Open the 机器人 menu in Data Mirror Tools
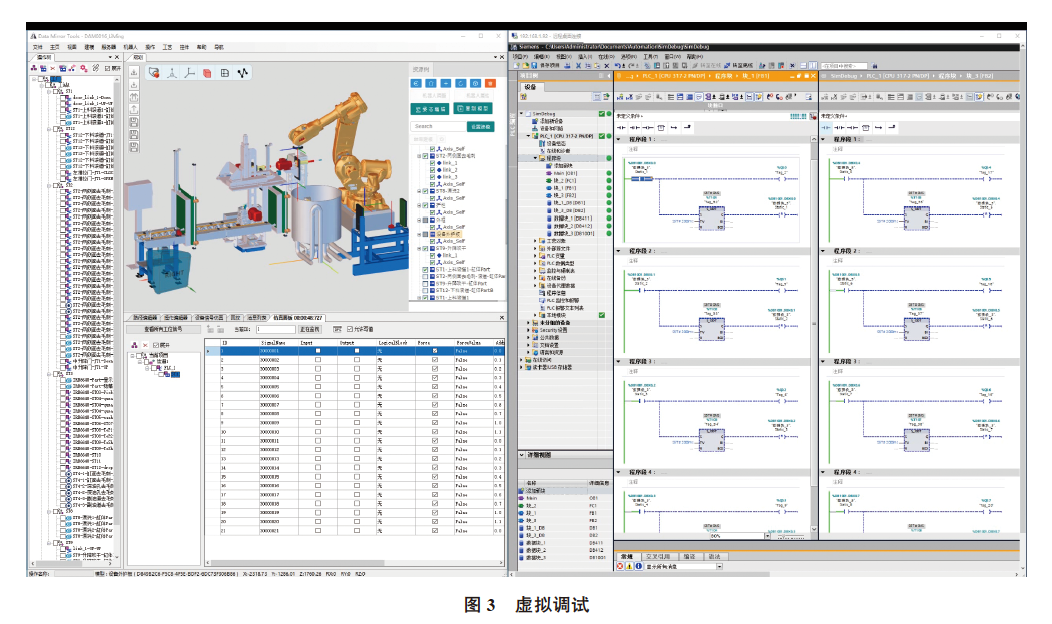Screen dimensions: 1052x624 130,48
